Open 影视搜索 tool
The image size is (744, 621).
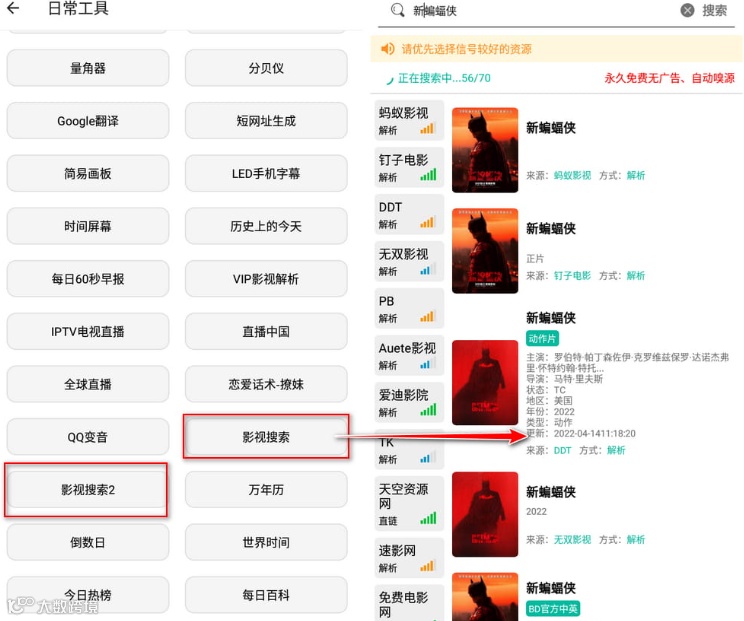click(x=266, y=437)
